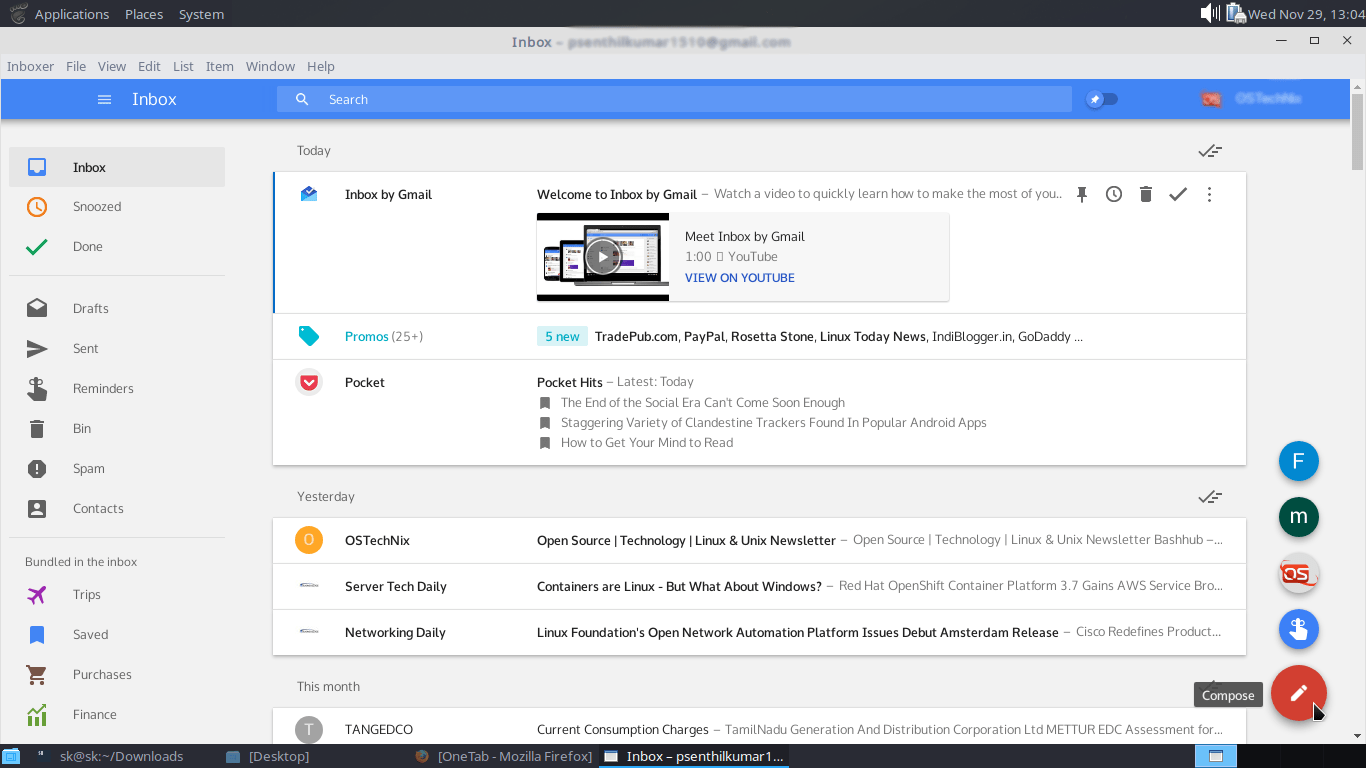The image size is (1366, 768).
Task: Pin the Welcome to Inbox email
Action: click(x=1082, y=194)
